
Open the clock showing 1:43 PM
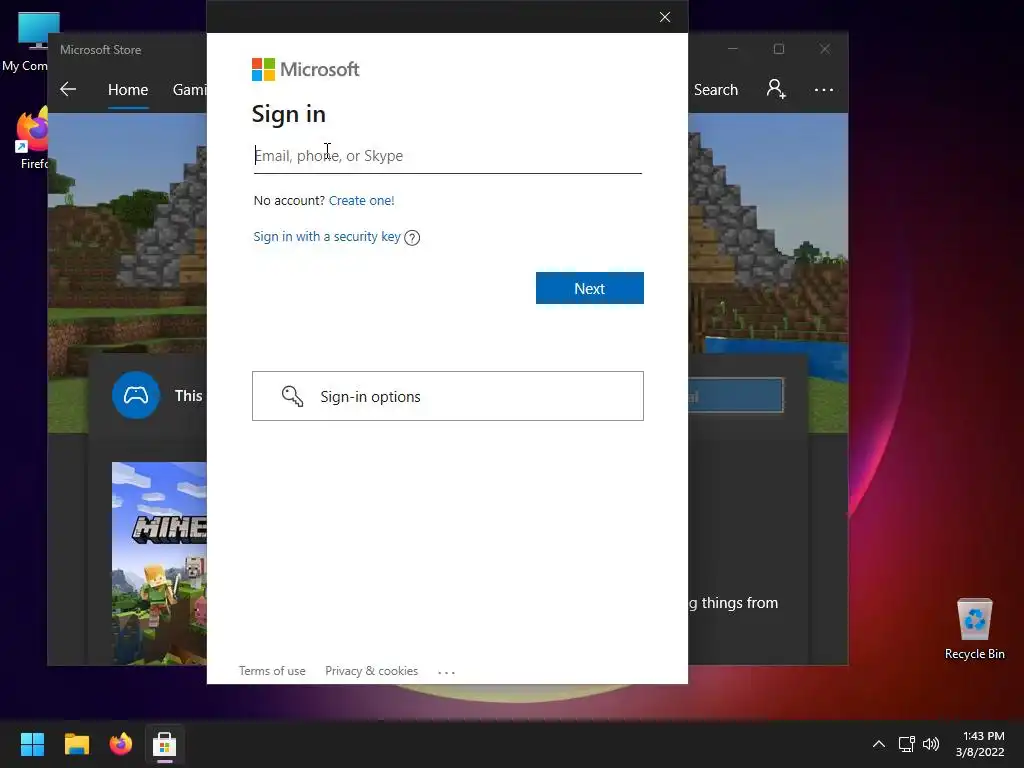pyautogui.click(x=980, y=744)
